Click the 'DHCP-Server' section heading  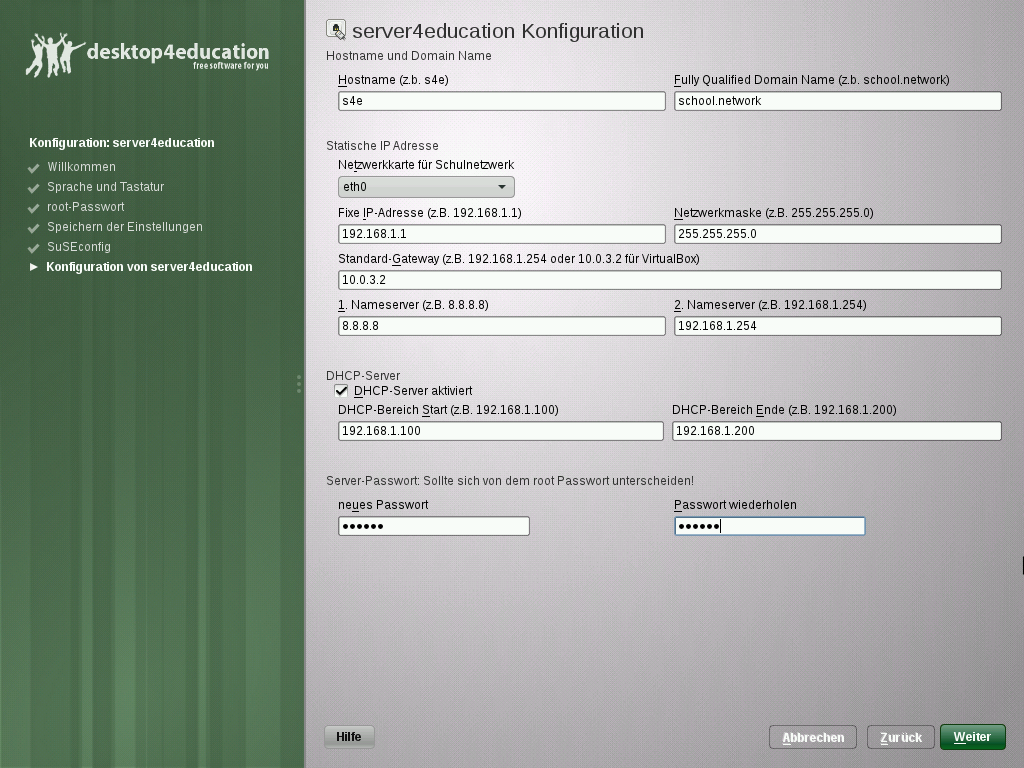point(363,376)
